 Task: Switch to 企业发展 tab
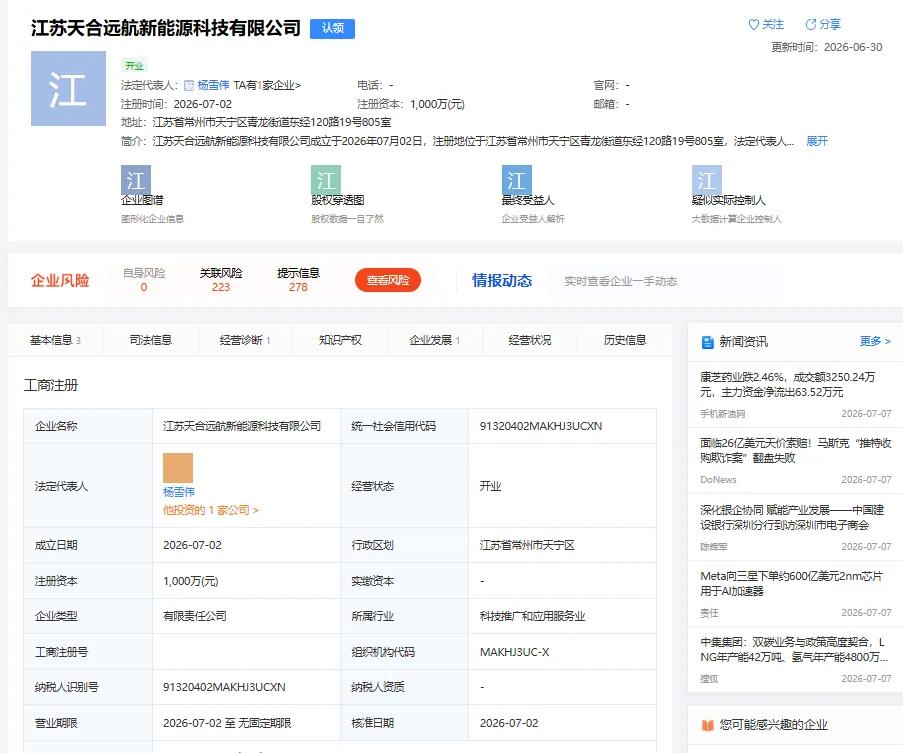click(x=434, y=340)
